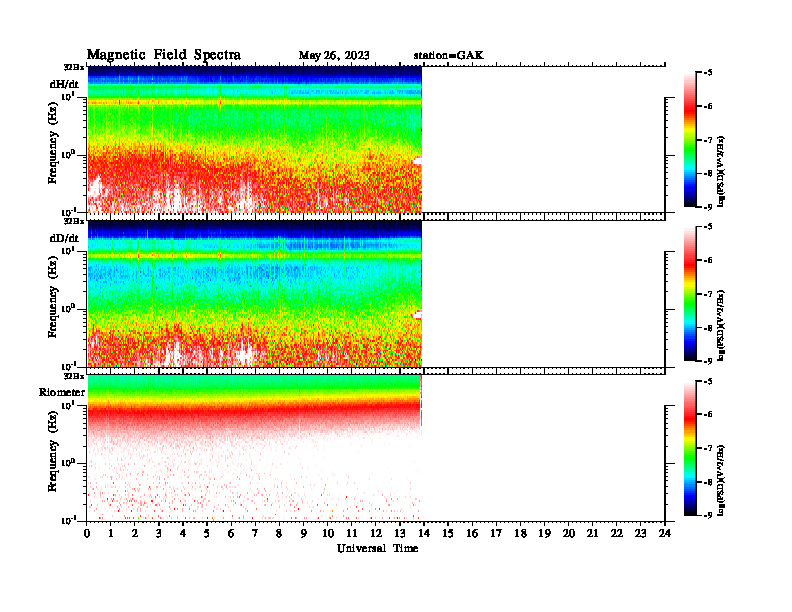Click hour '15' on the time axis
Screen dimensions: 792x612
point(448,534)
